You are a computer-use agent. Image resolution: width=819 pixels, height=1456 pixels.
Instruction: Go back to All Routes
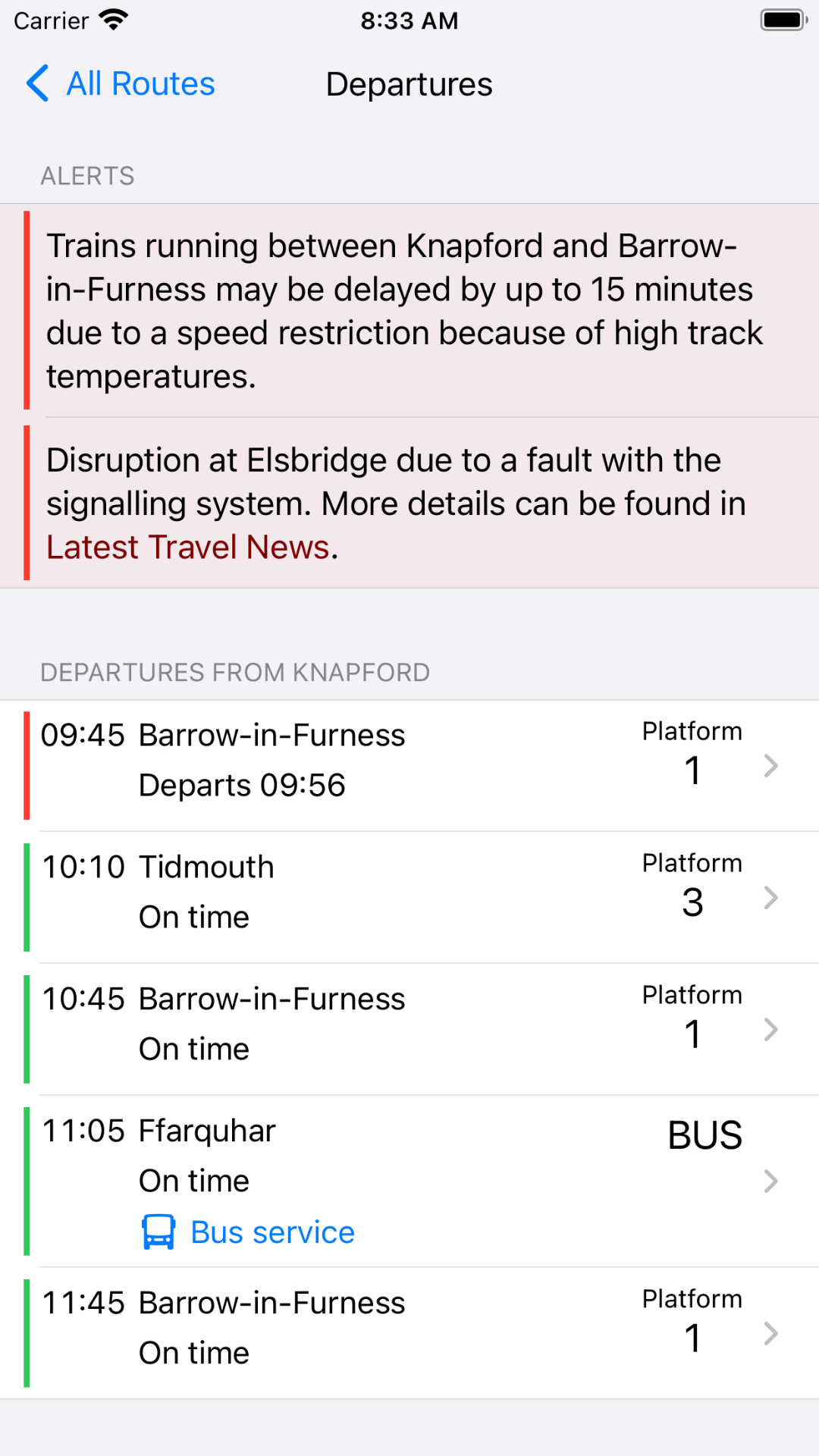[140, 83]
